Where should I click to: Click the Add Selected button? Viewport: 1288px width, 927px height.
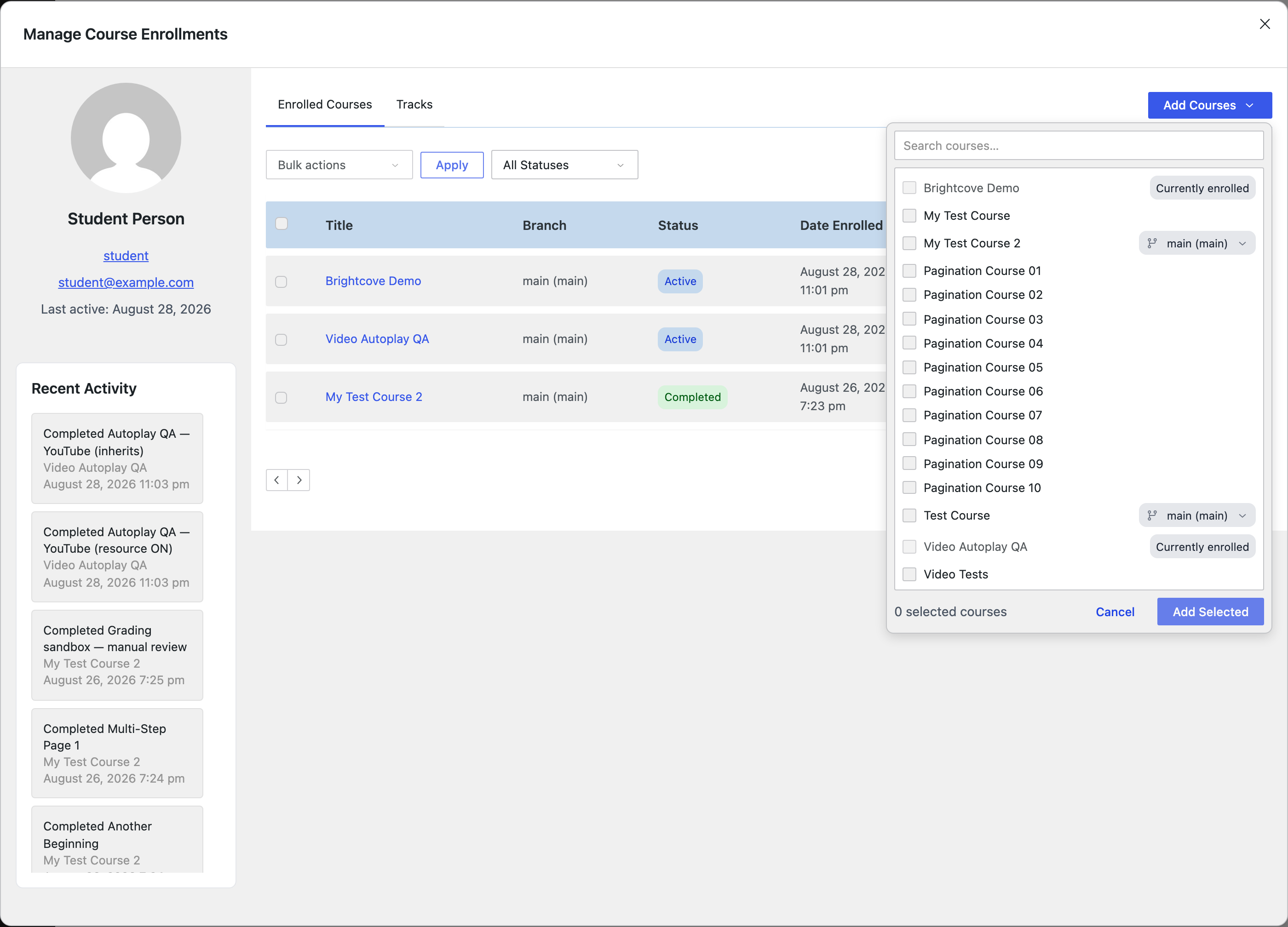(x=1210, y=612)
